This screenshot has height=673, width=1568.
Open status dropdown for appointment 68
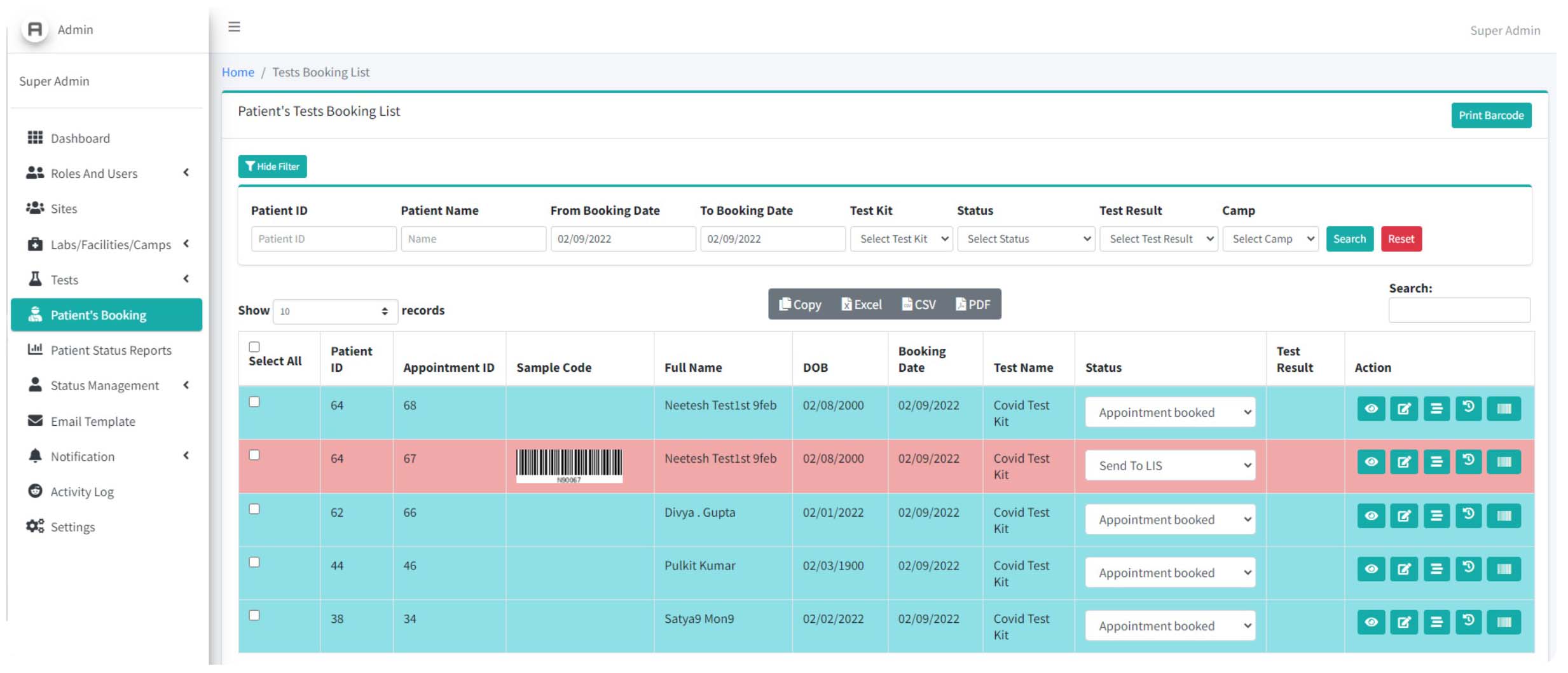click(x=1170, y=412)
